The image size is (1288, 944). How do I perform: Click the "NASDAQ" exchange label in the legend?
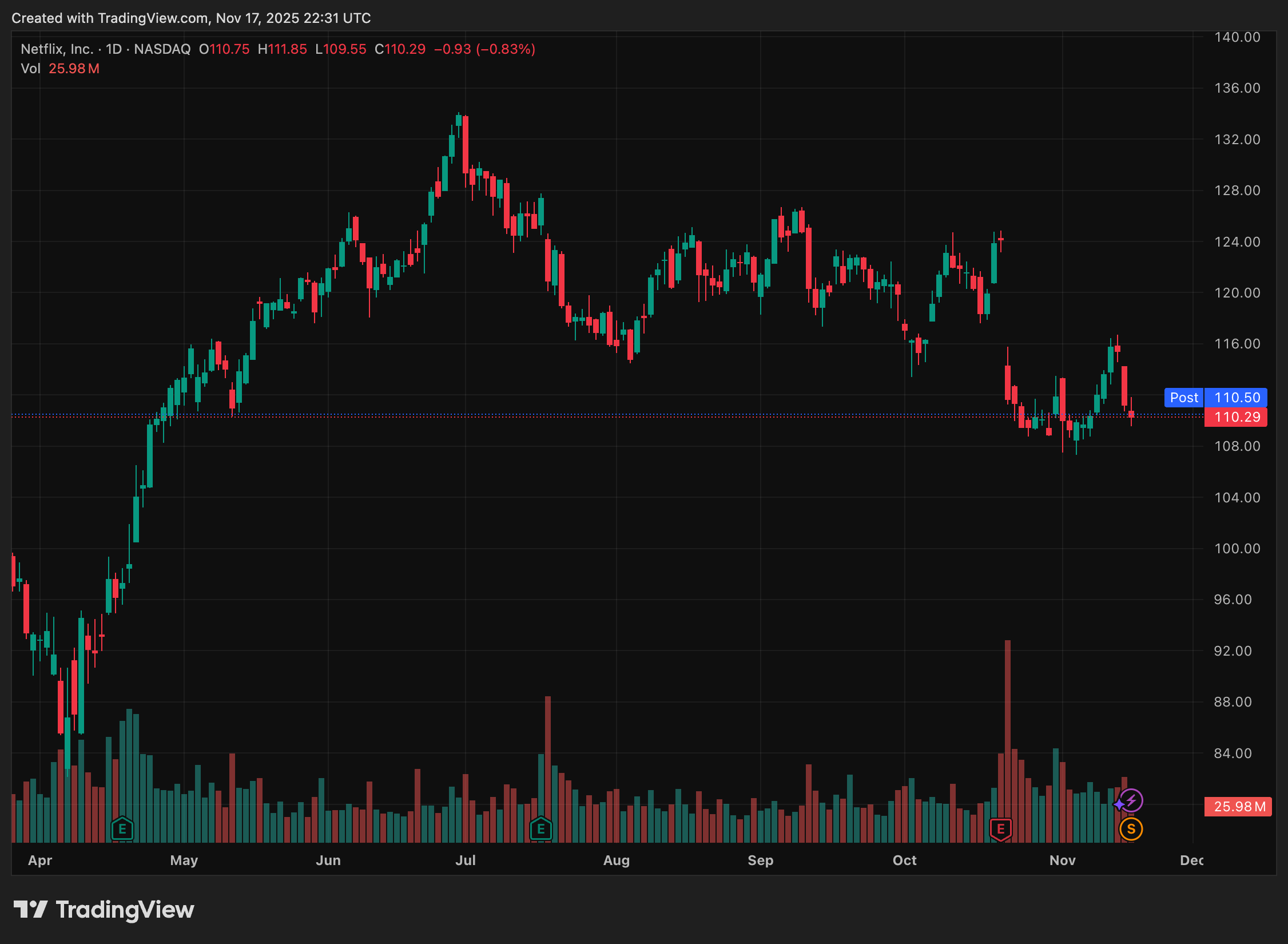pos(163,49)
